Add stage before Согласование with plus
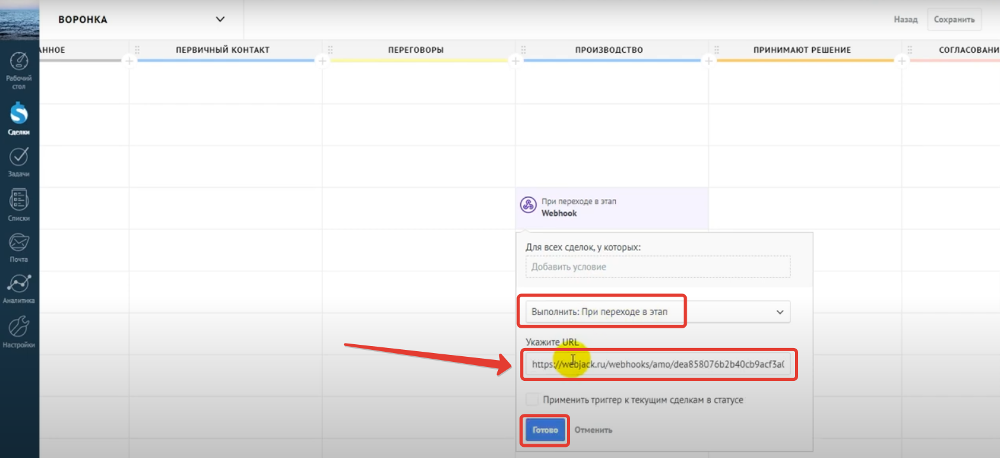The image size is (1000, 458). coord(902,61)
